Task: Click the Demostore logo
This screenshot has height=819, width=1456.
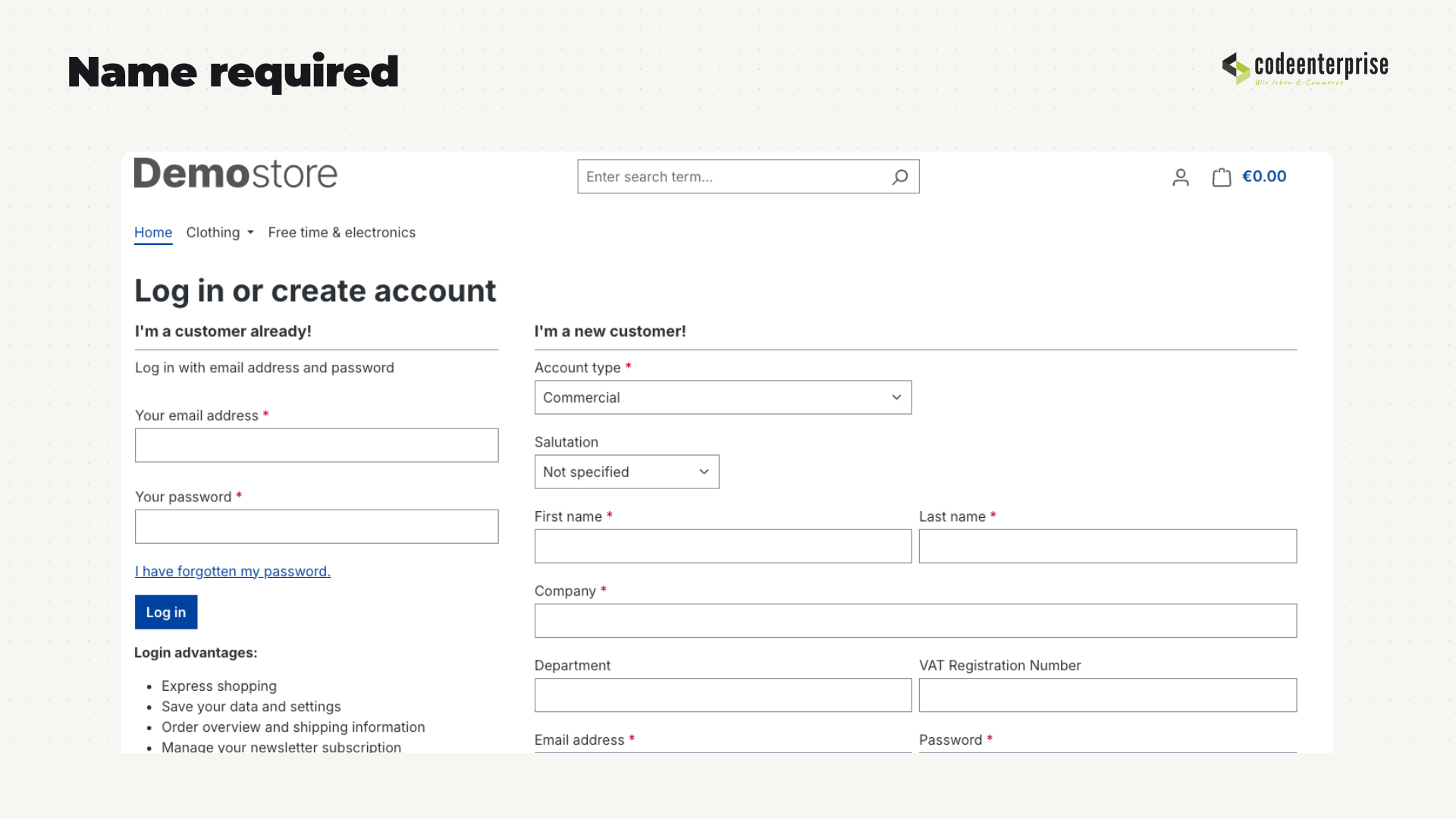Action: pos(235,174)
